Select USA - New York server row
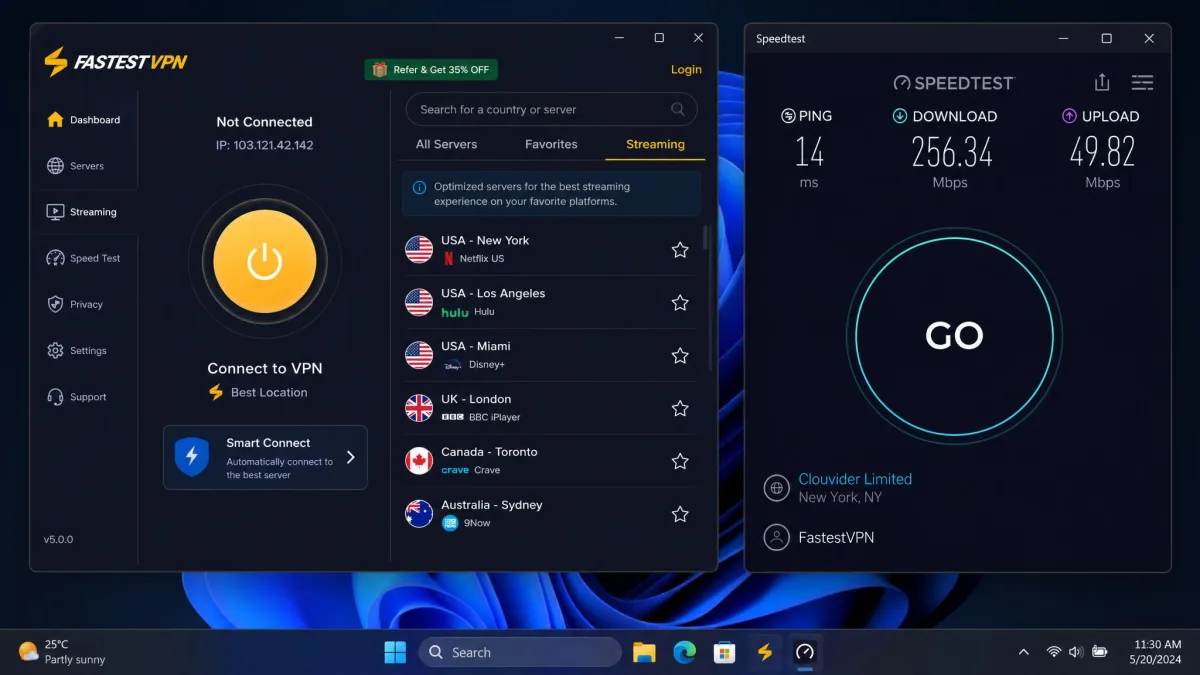Viewport: 1200px width, 675px height. pos(549,249)
